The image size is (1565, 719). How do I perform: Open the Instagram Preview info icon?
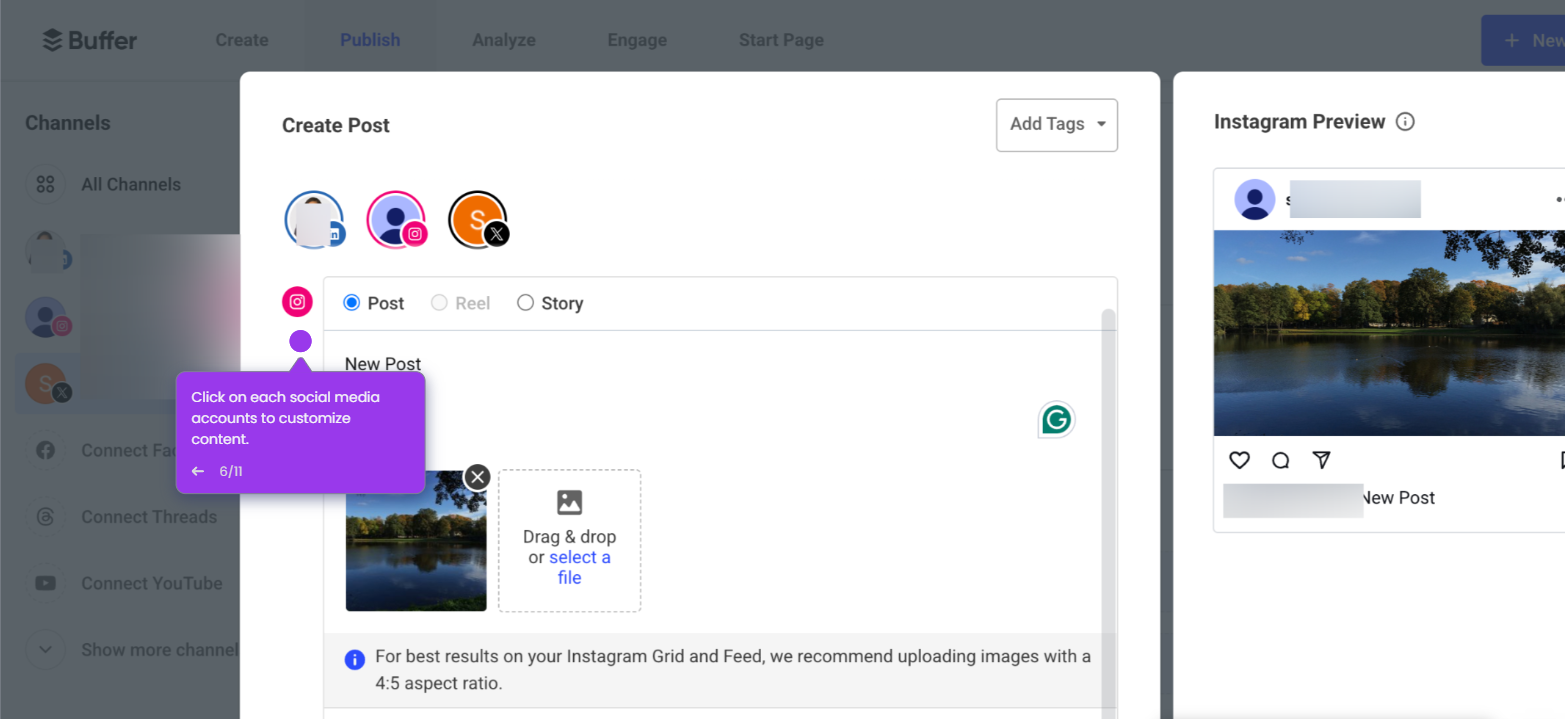point(1405,122)
